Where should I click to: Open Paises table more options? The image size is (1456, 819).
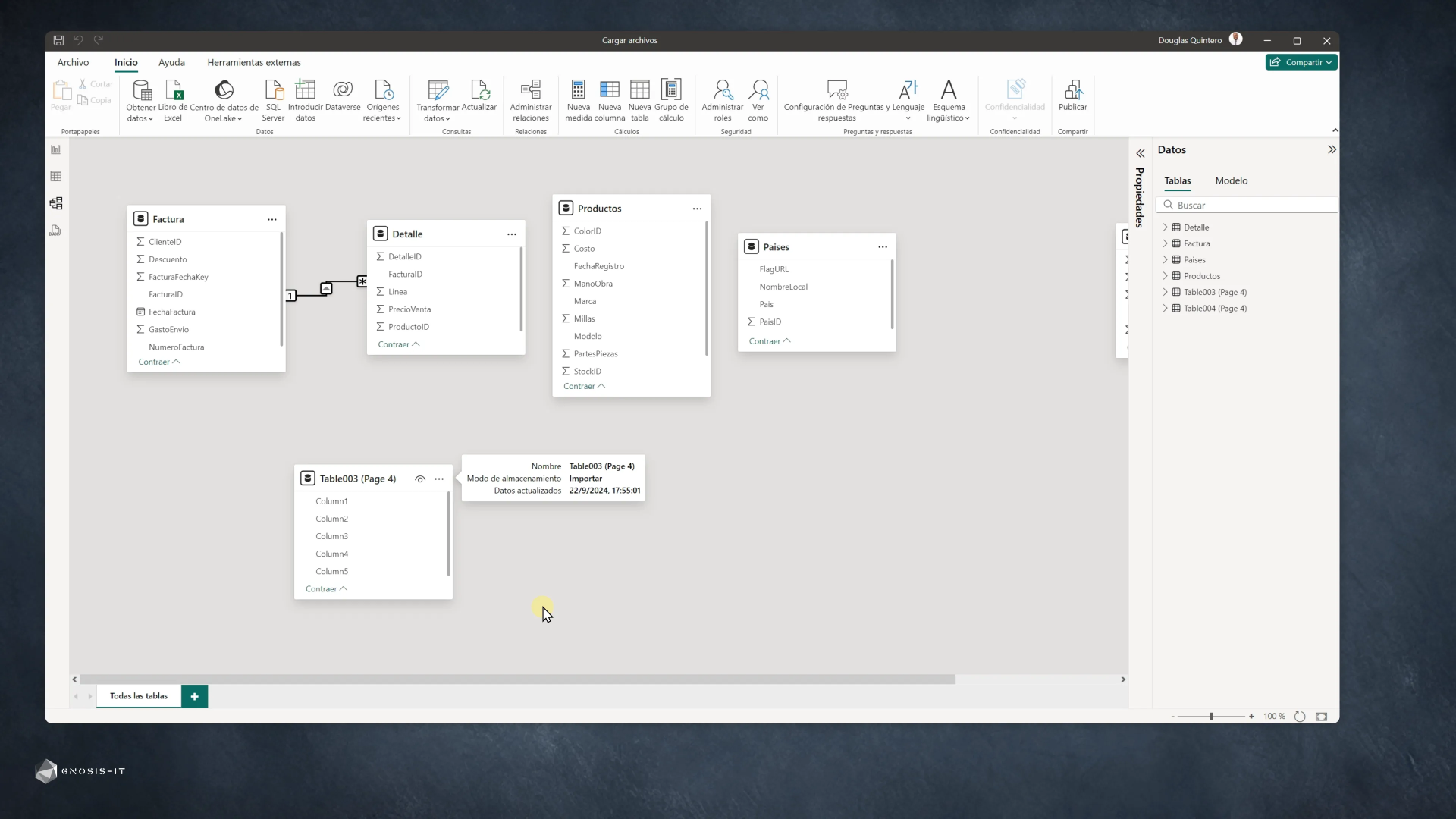[x=883, y=247]
